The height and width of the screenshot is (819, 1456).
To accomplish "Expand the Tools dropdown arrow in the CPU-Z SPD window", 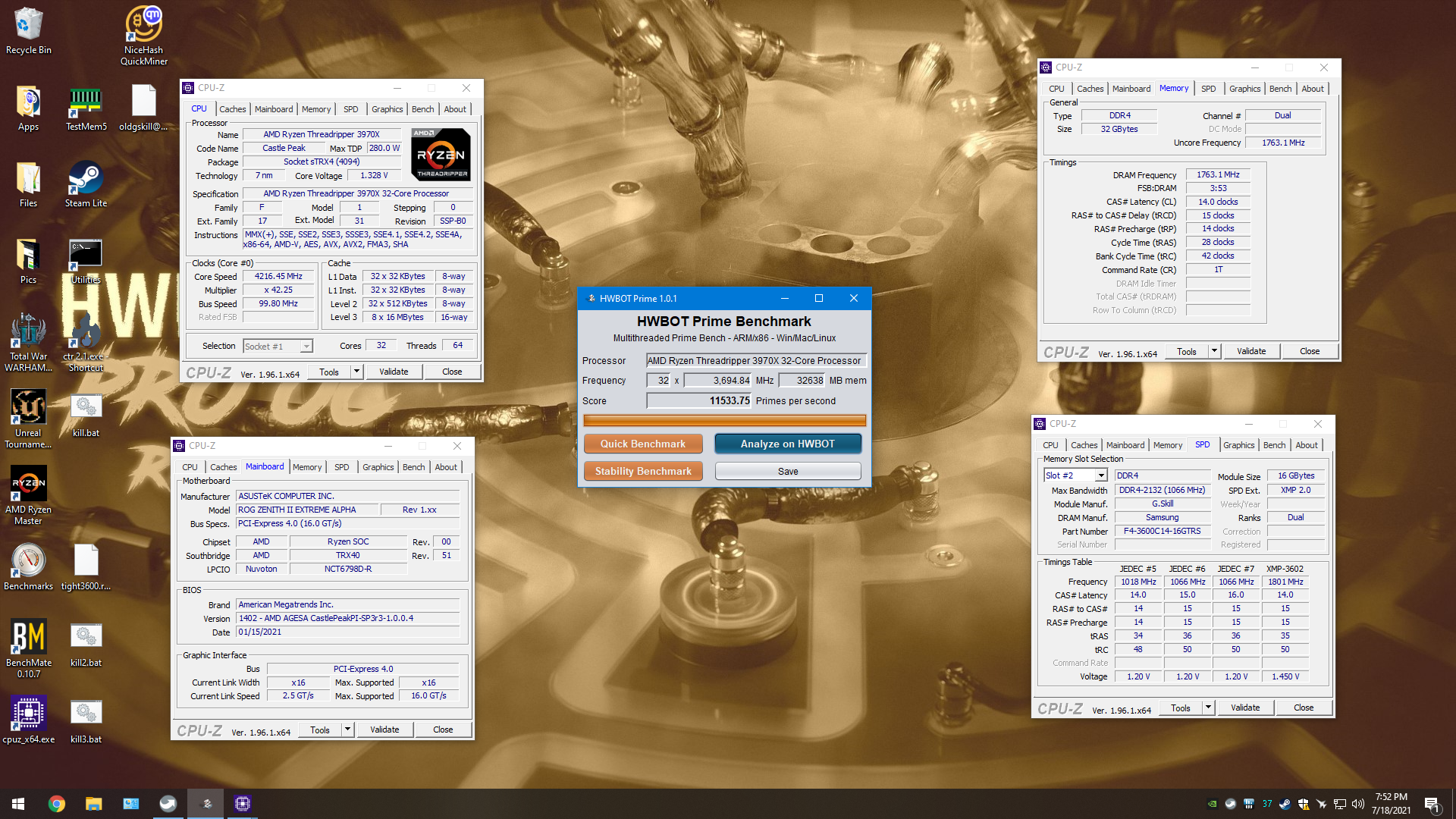I will [x=1208, y=708].
